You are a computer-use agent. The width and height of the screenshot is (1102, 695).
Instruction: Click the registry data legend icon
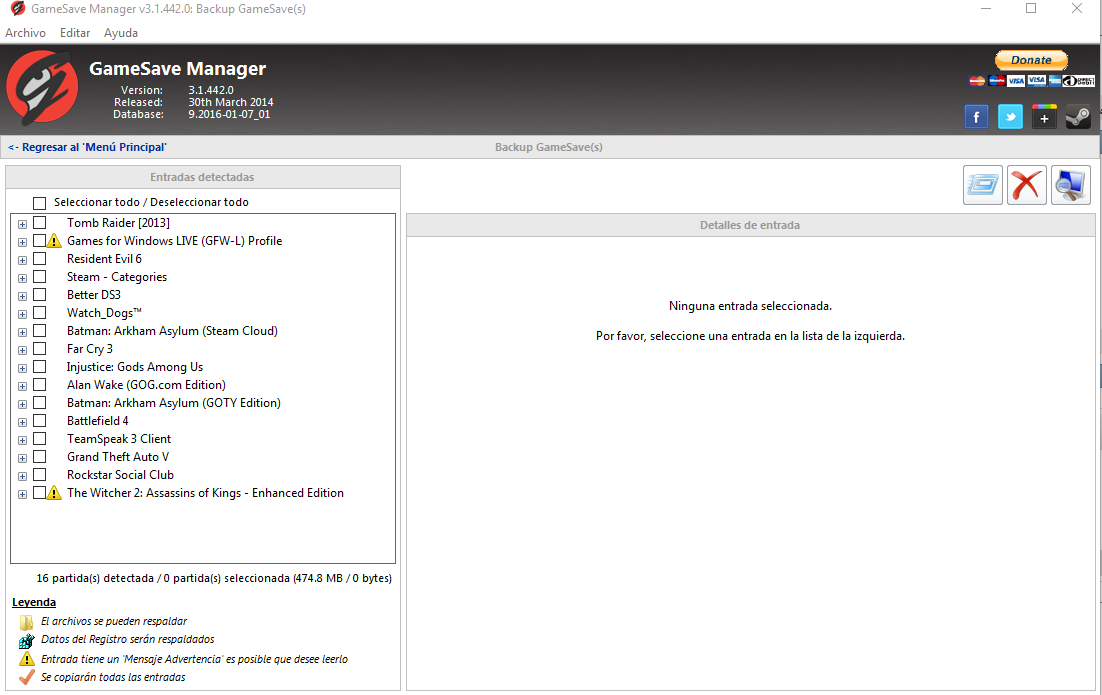pyautogui.click(x=27, y=640)
